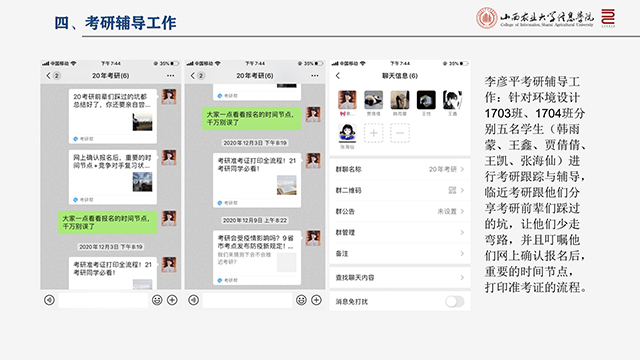Tap the remove member minus box
The width and height of the screenshot is (640, 360).
point(400,133)
